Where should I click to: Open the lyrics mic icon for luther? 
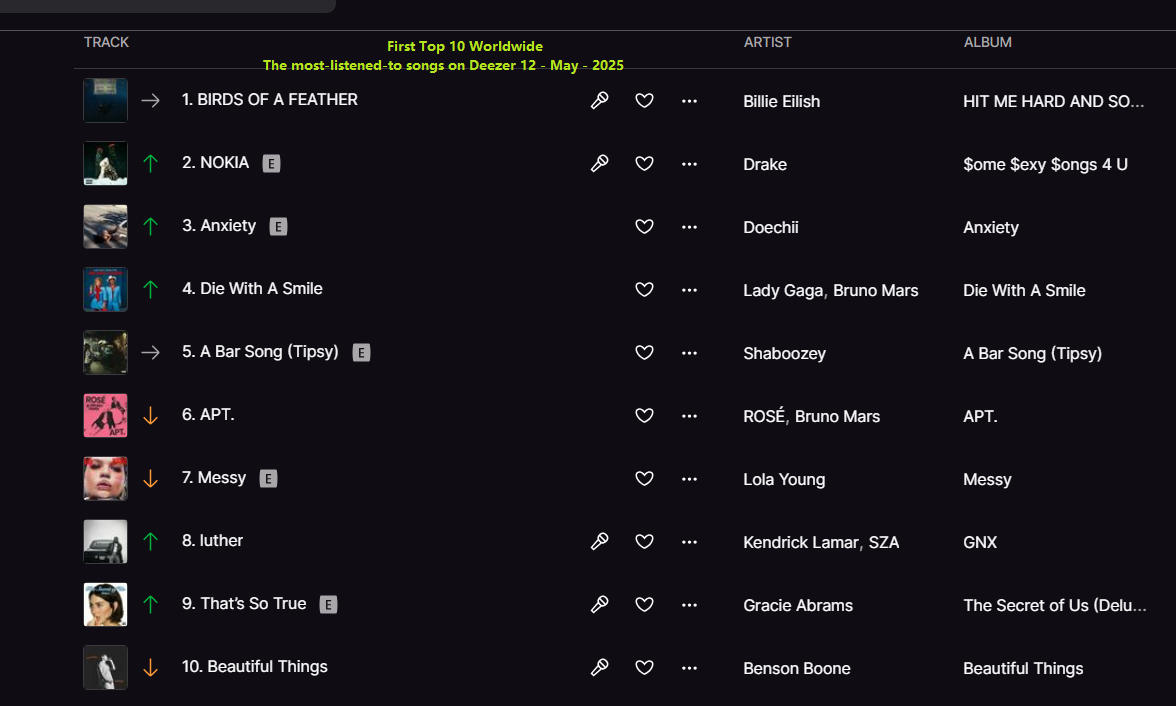[599, 542]
